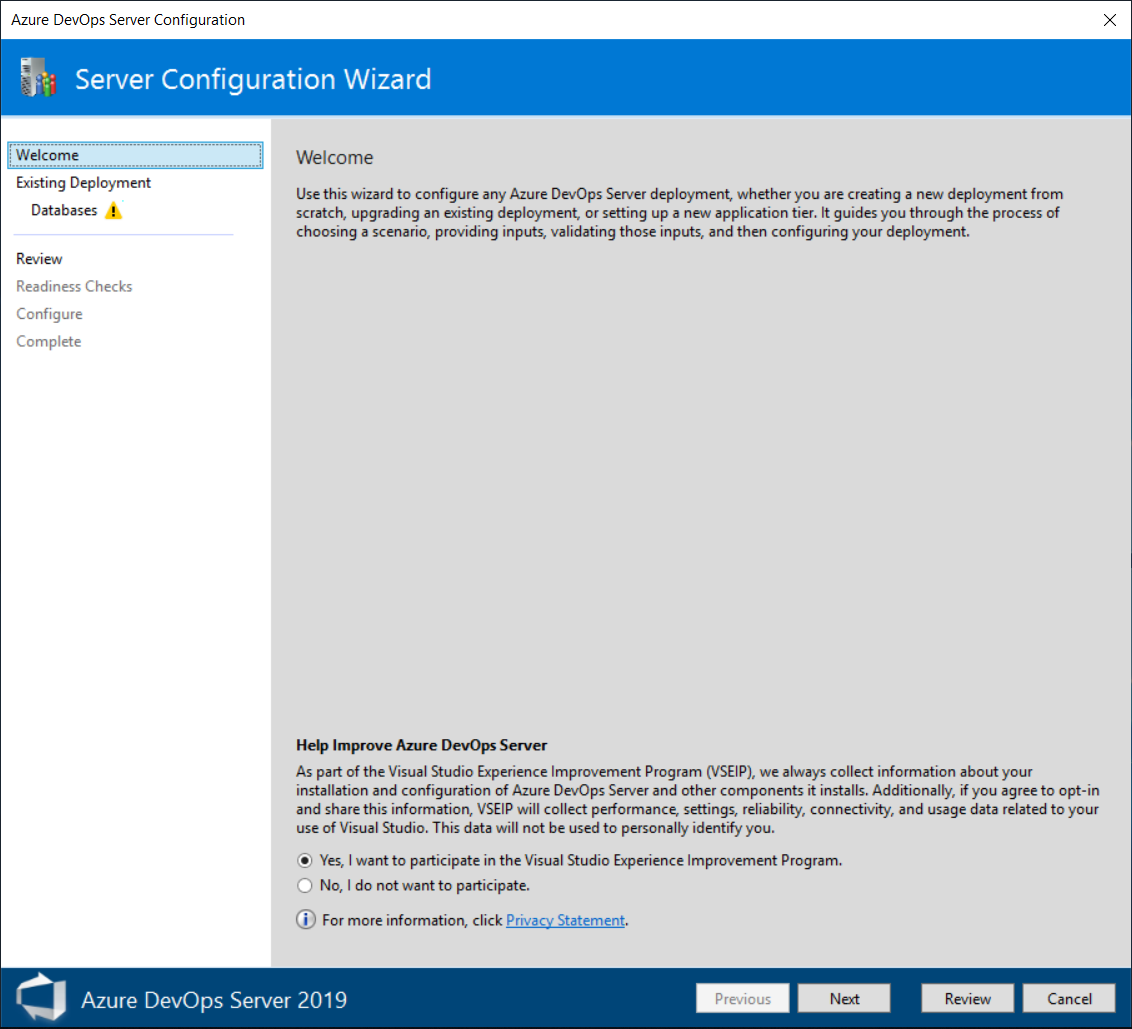Click the Help Improve Azure DevOps Server heading

(x=422, y=745)
